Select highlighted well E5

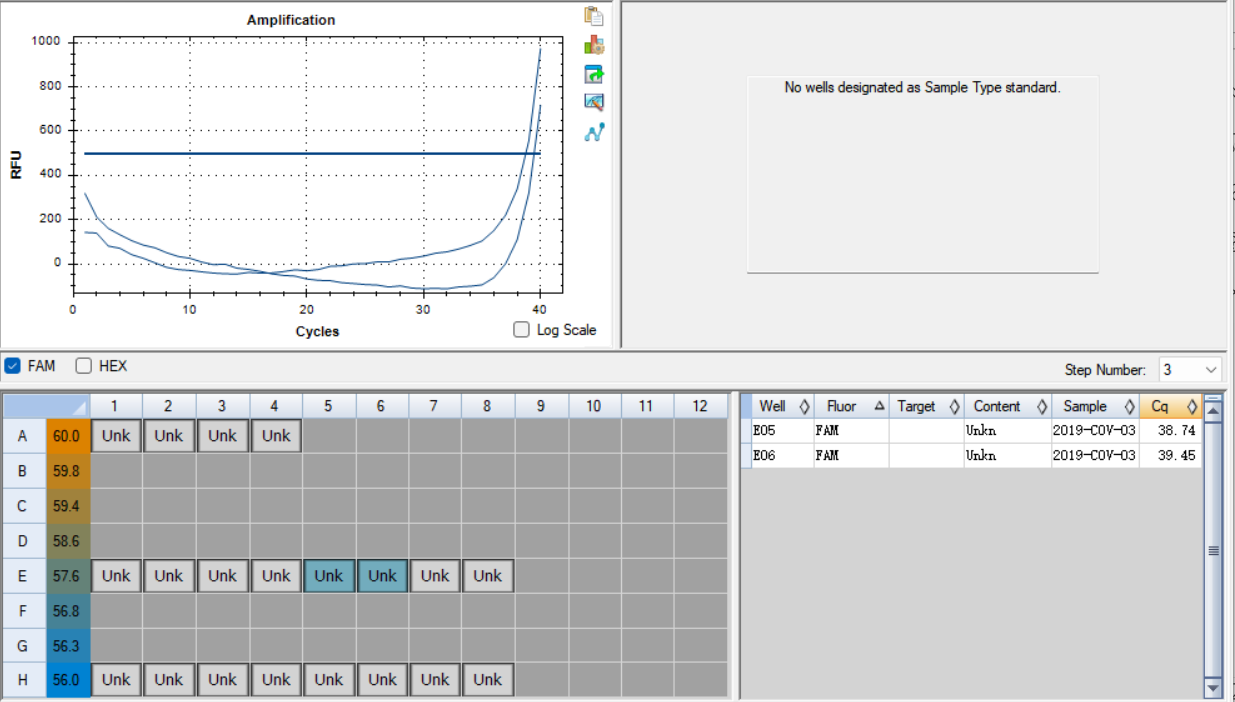pos(329,576)
